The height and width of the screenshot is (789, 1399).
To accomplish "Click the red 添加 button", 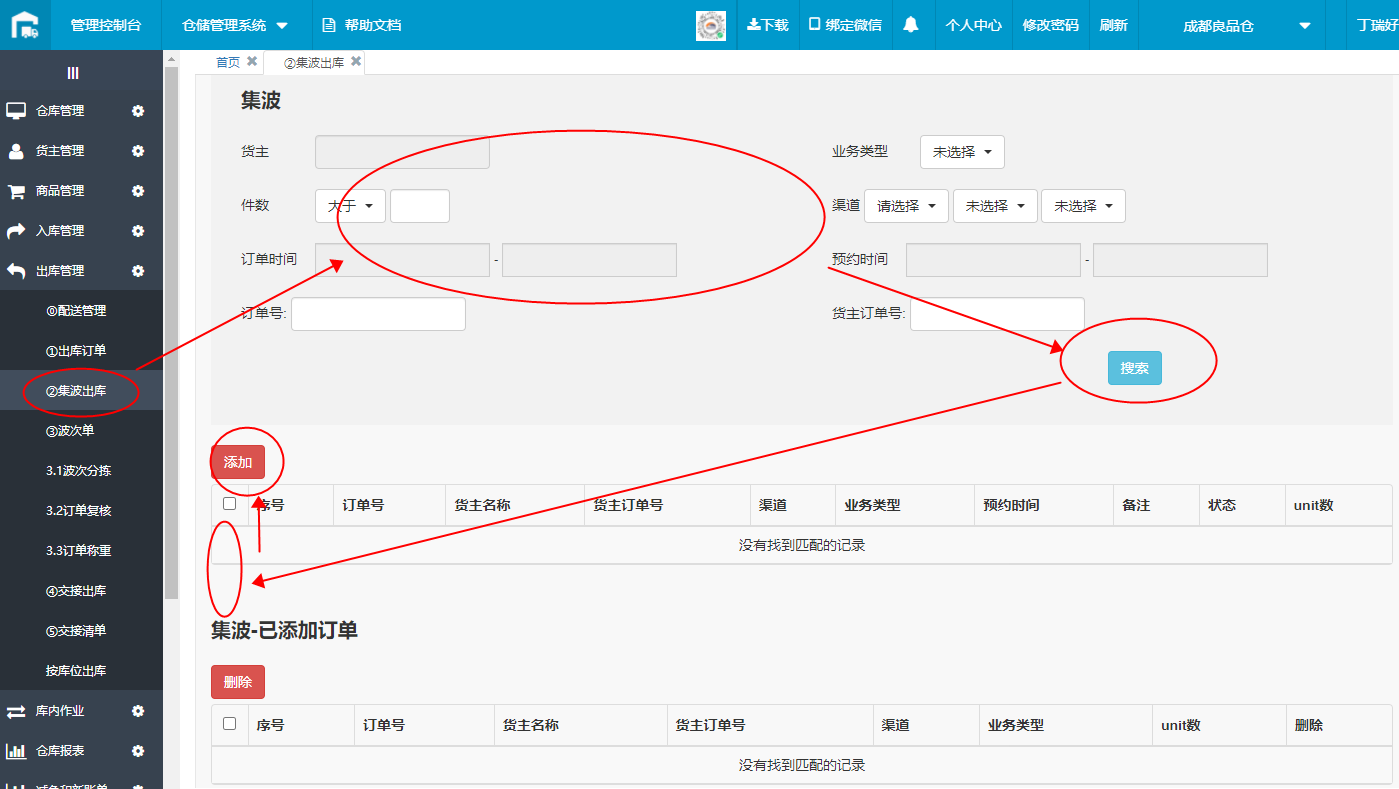I will 238,462.
